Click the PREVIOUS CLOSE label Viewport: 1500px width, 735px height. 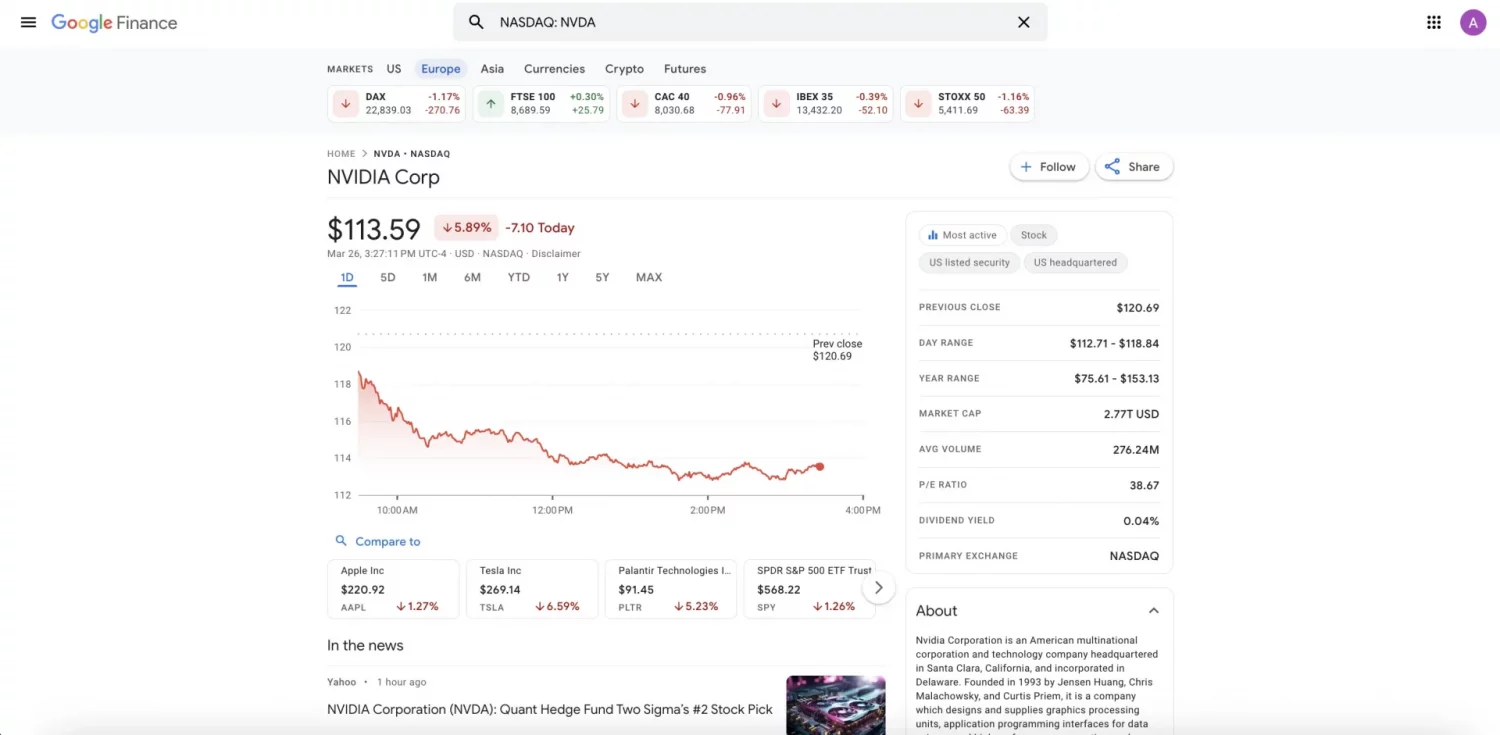coord(960,307)
